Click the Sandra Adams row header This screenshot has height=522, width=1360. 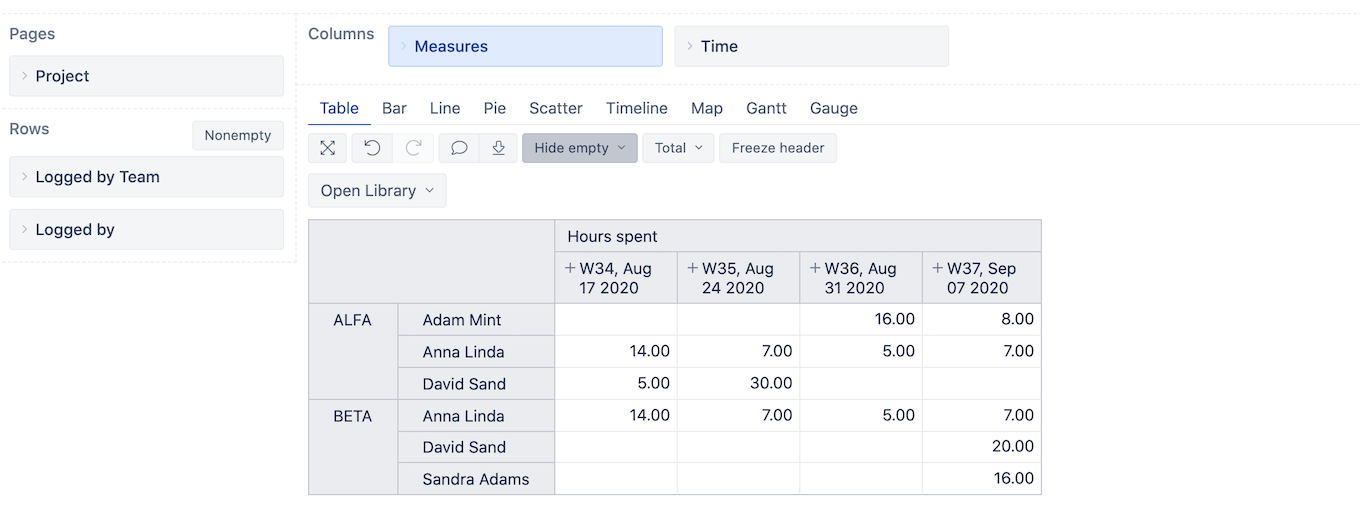(476, 479)
